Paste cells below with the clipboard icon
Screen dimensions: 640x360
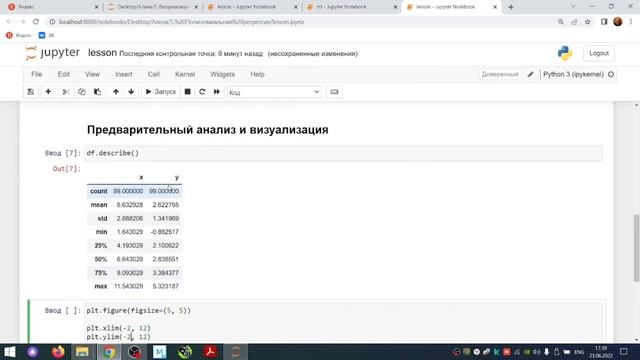click(x=97, y=92)
